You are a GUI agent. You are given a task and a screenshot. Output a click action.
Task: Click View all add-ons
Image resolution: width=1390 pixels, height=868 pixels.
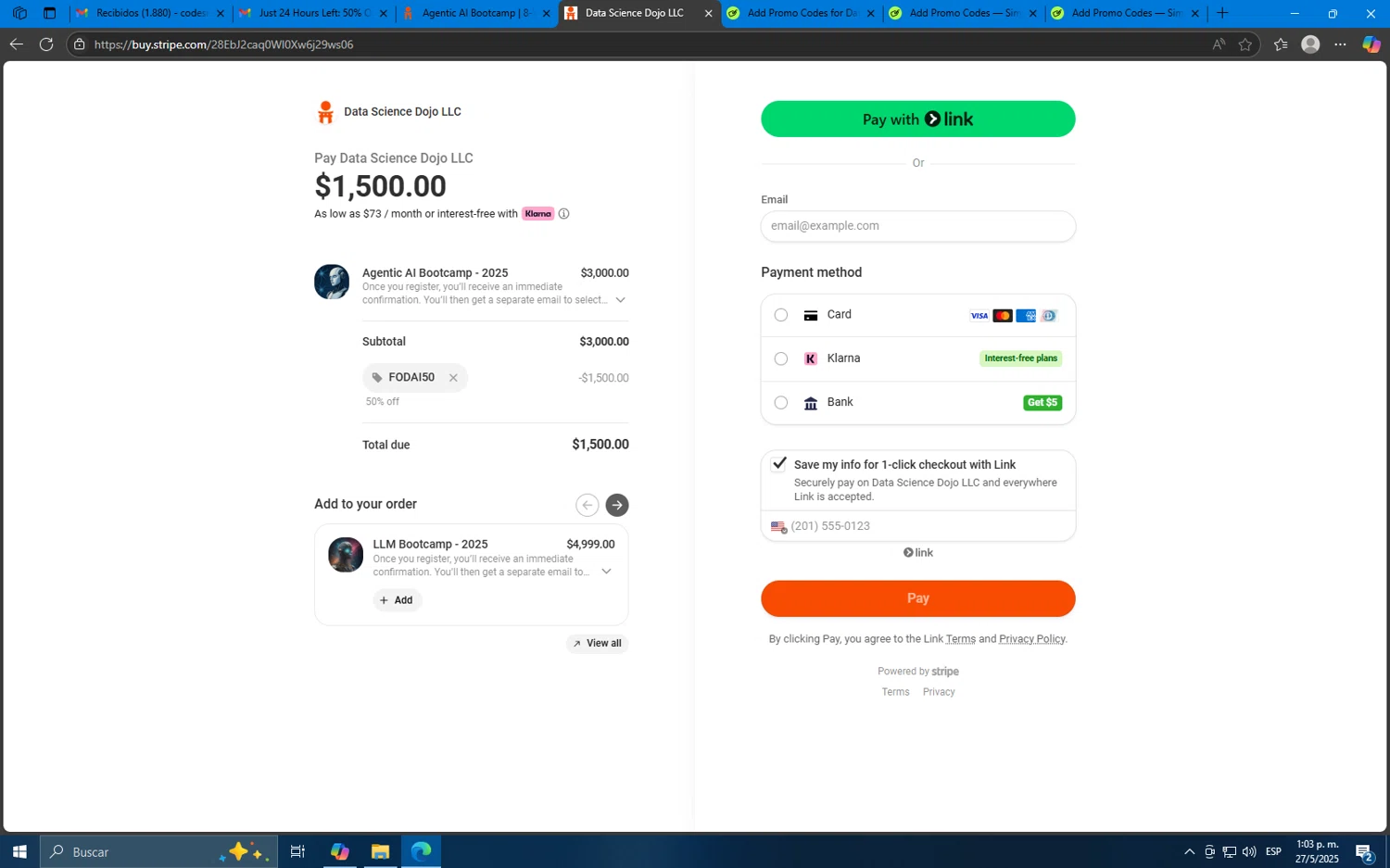[598, 644]
